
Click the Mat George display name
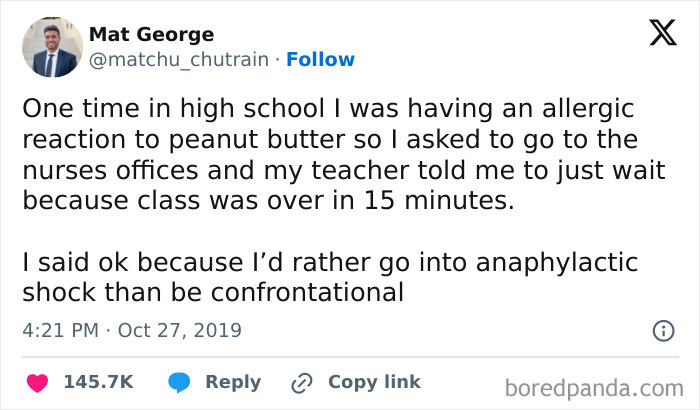coord(151,34)
